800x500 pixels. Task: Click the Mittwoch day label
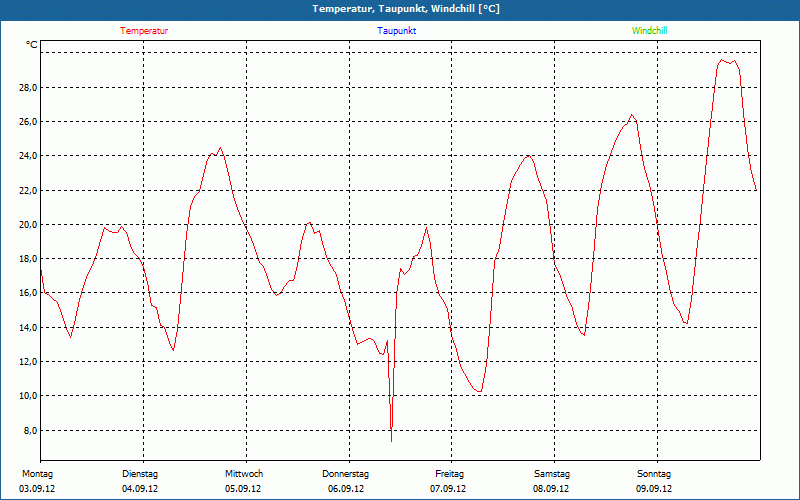(x=244, y=474)
